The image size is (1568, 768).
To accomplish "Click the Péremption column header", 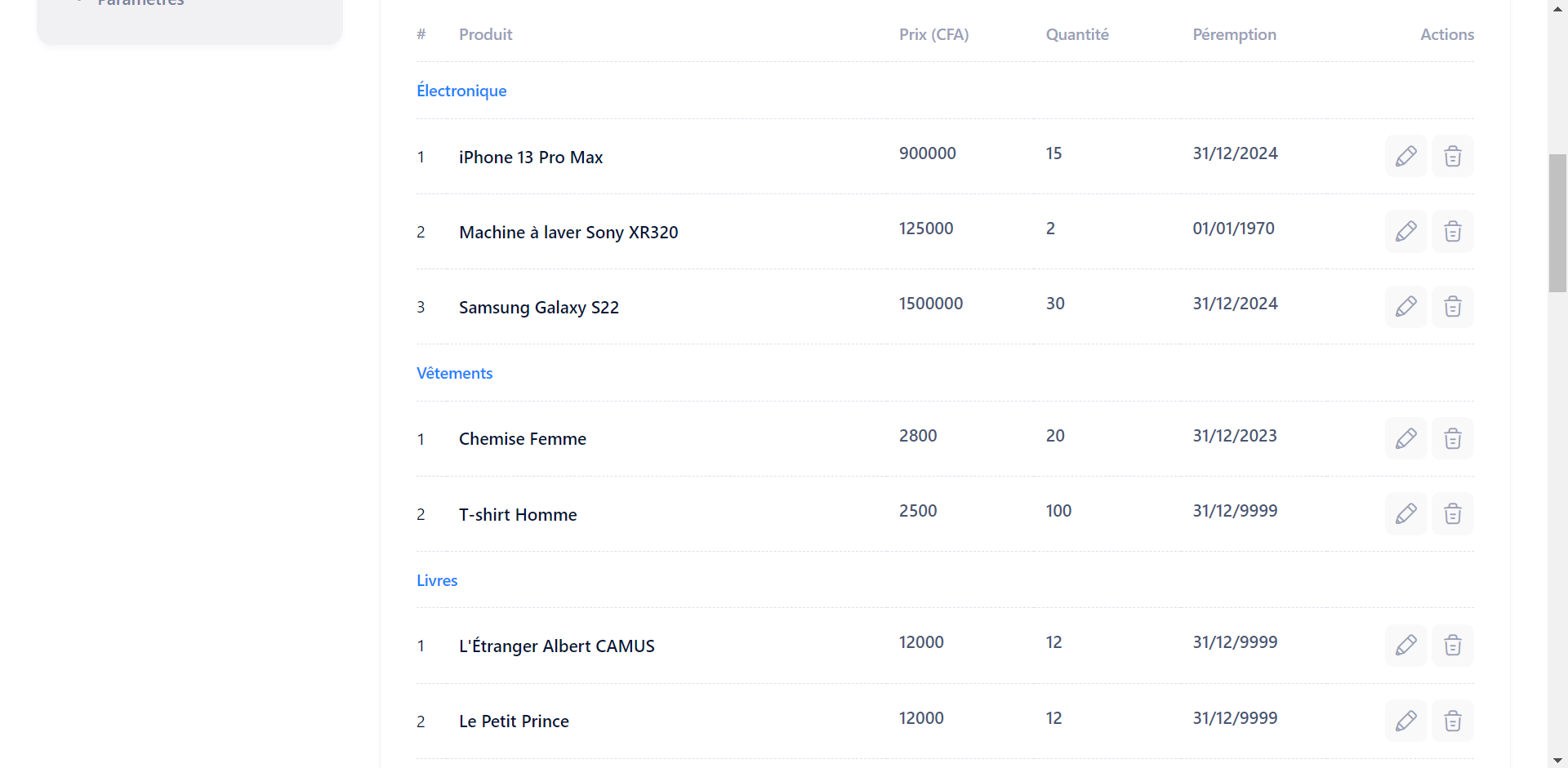I will tap(1234, 34).
